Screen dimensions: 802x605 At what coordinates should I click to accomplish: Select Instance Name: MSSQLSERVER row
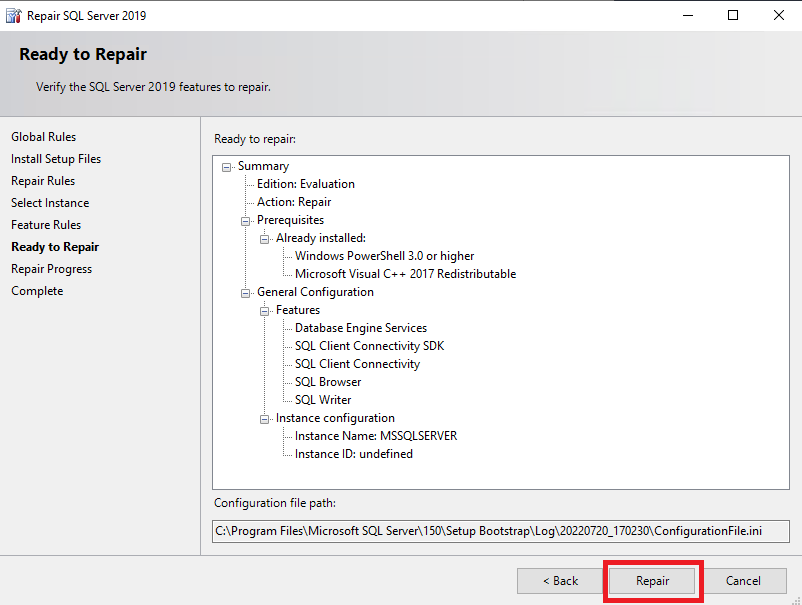(x=376, y=436)
